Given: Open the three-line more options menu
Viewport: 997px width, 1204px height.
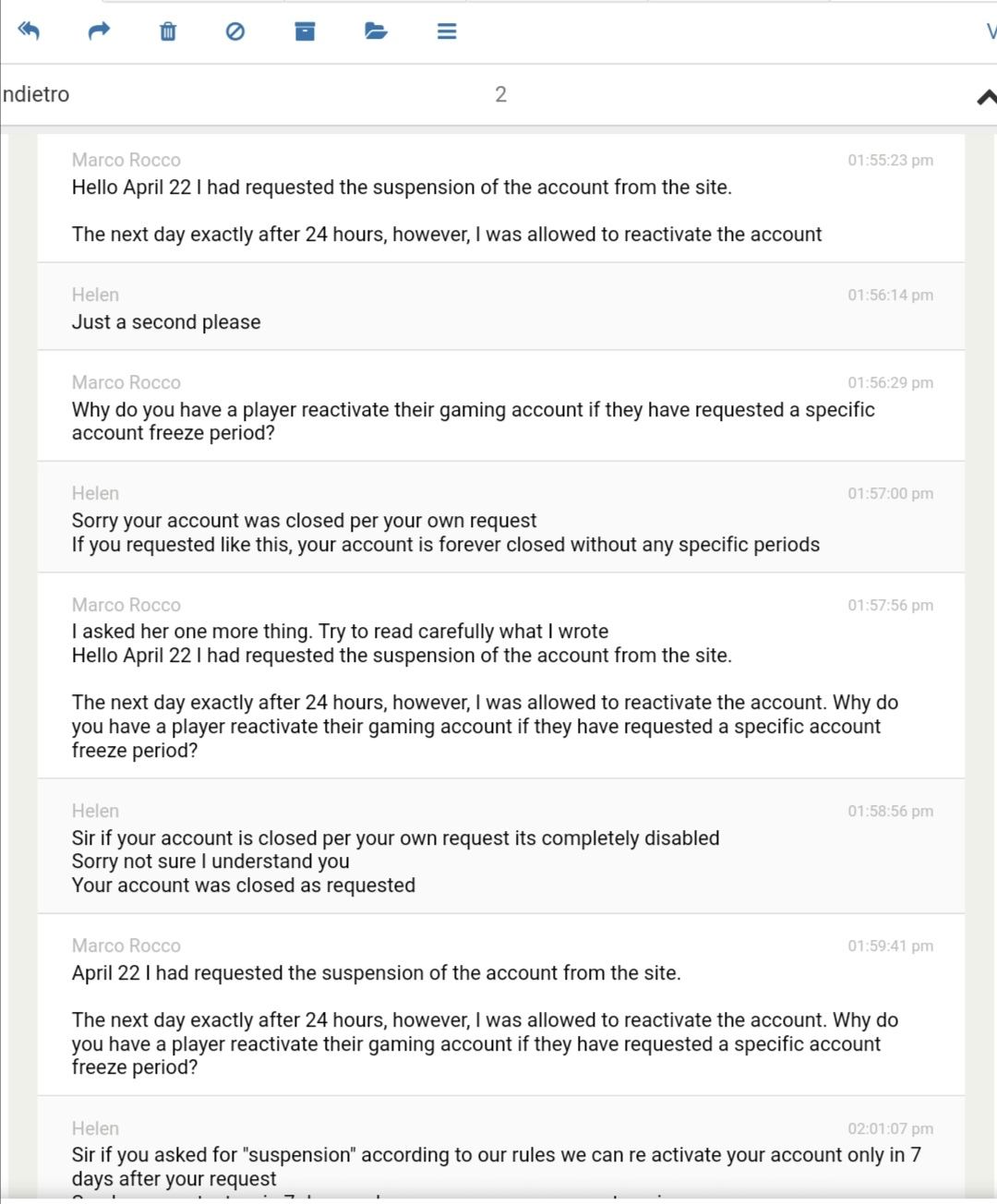Looking at the screenshot, I should coord(447,31).
